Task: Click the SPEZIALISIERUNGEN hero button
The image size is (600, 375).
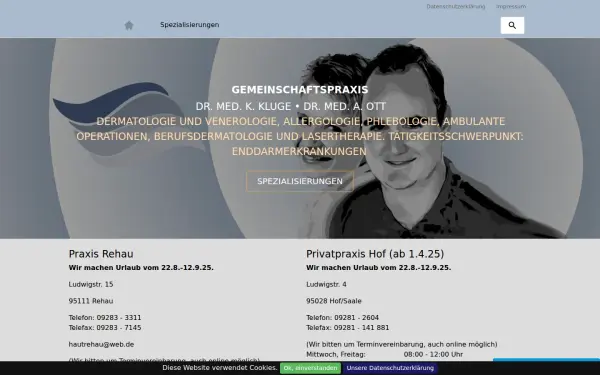Action: (300, 181)
